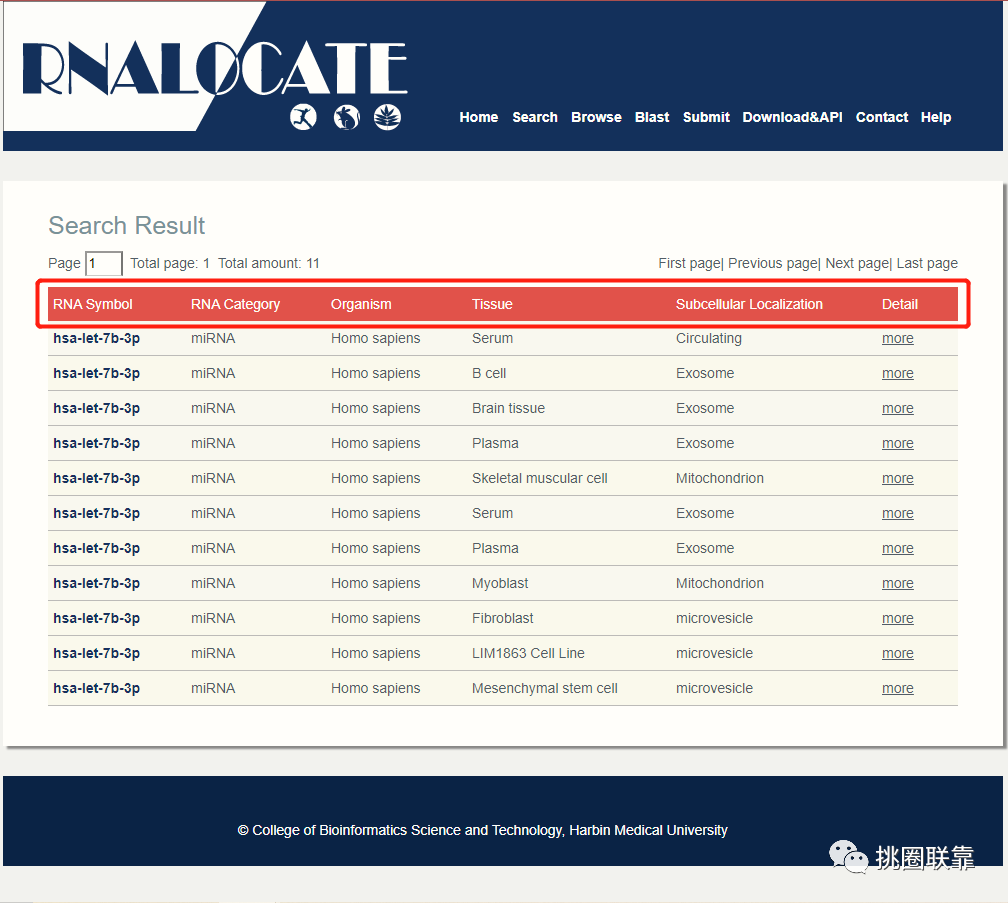Screen dimensions: 1008x903
Task: Click the Total amount: 11 text
Action: 269,264
